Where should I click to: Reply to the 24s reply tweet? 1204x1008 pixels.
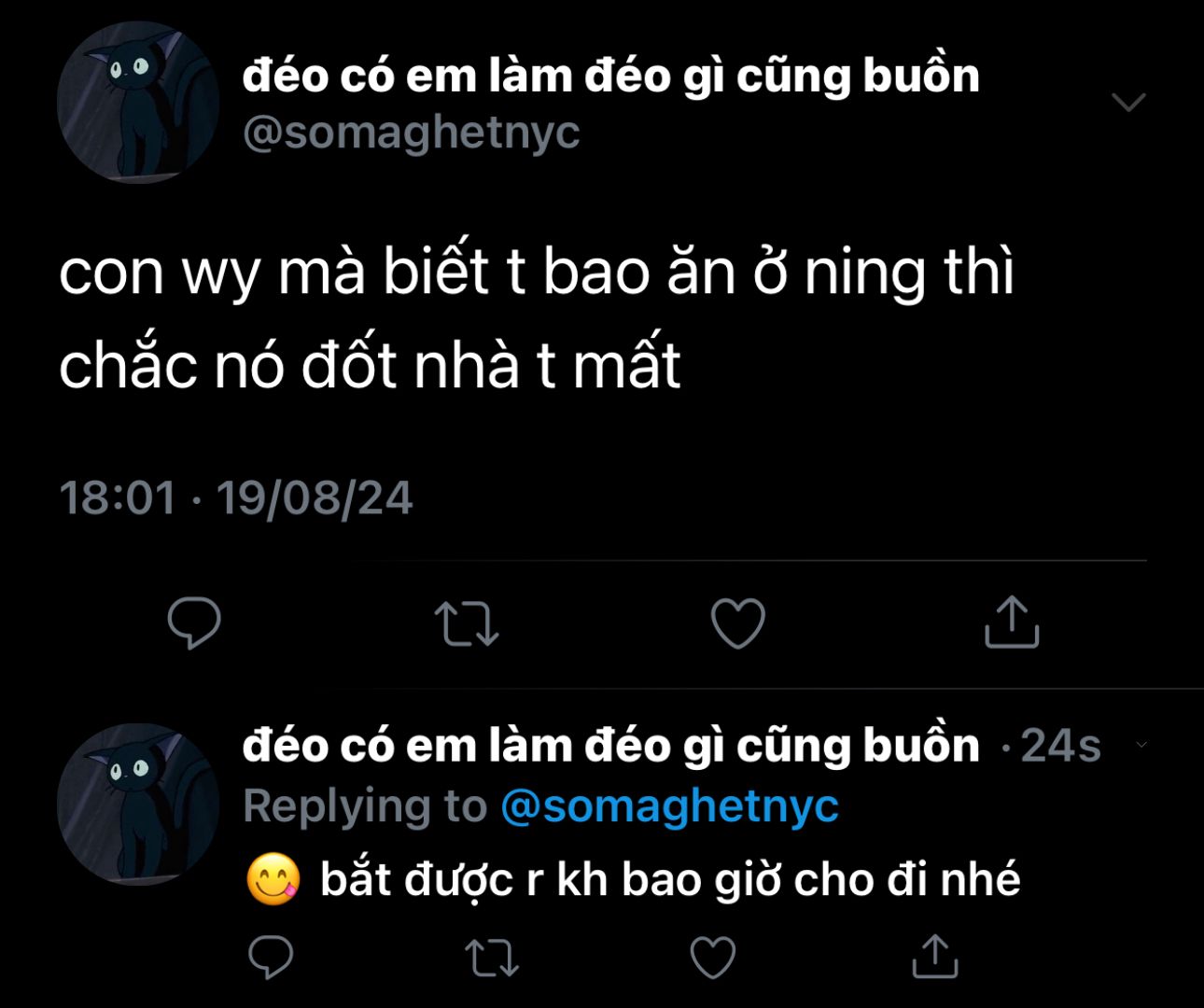coord(271,957)
